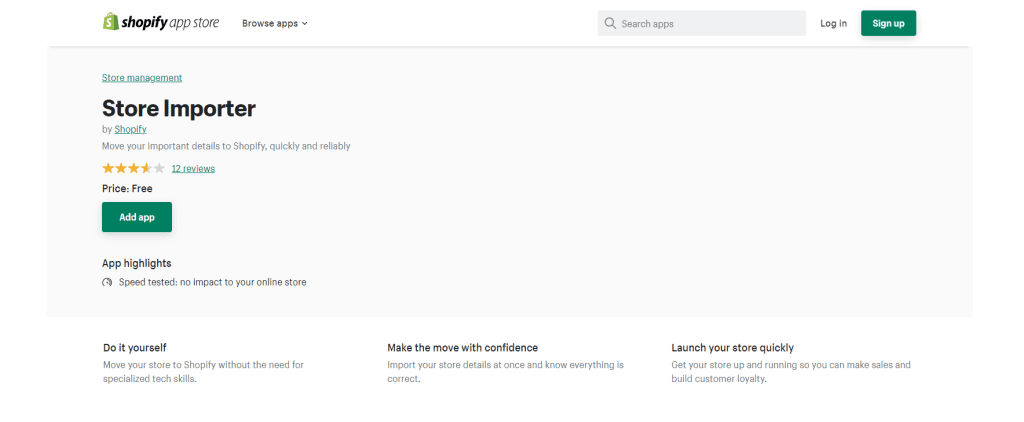Click the Shopify bag logo icon
Screen dimensions: 1024x422
110,22
